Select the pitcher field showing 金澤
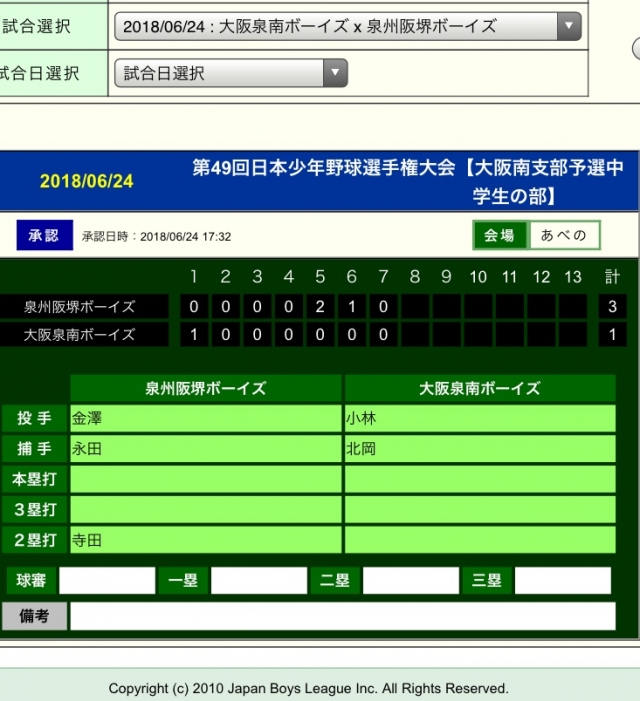The width and height of the screenshot is (640, 701). point(205,419)
